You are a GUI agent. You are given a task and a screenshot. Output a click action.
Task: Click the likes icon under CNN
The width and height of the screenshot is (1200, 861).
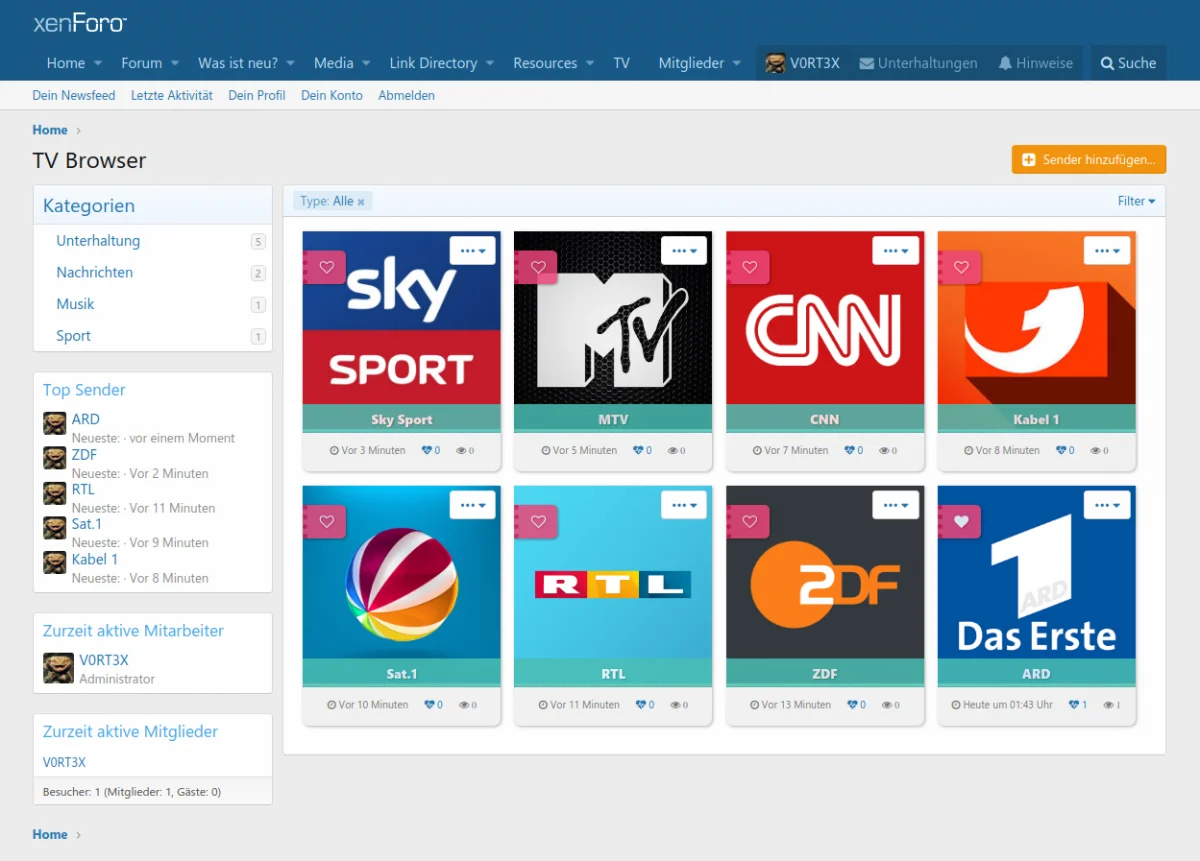coord(850,451)
